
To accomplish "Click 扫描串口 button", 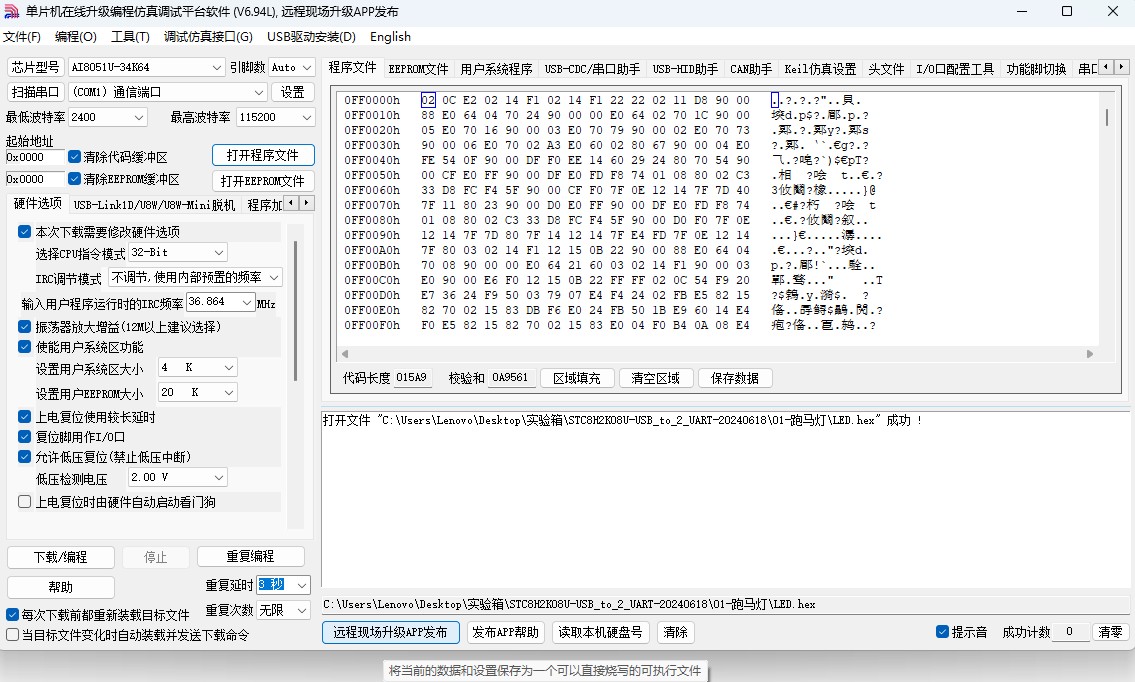I will click(x=35, y=92).
